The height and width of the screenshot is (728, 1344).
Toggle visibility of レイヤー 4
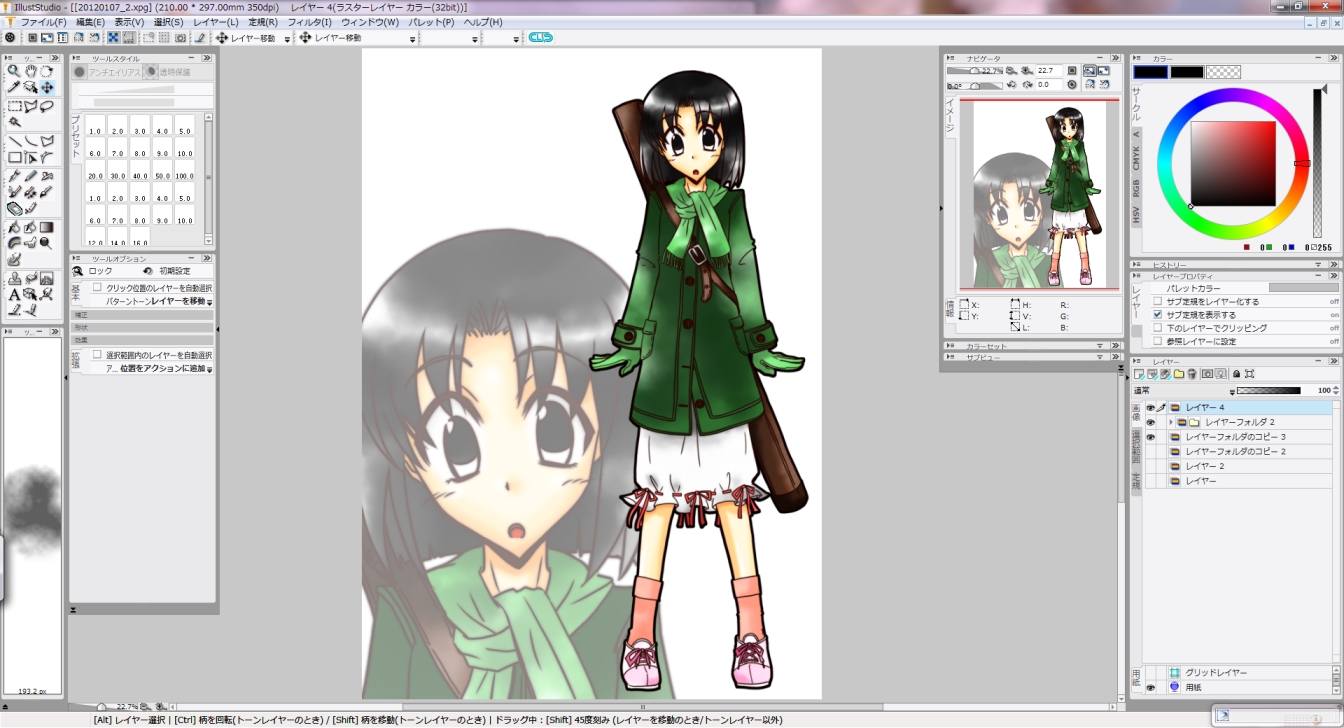click(x=1150, y=408)
